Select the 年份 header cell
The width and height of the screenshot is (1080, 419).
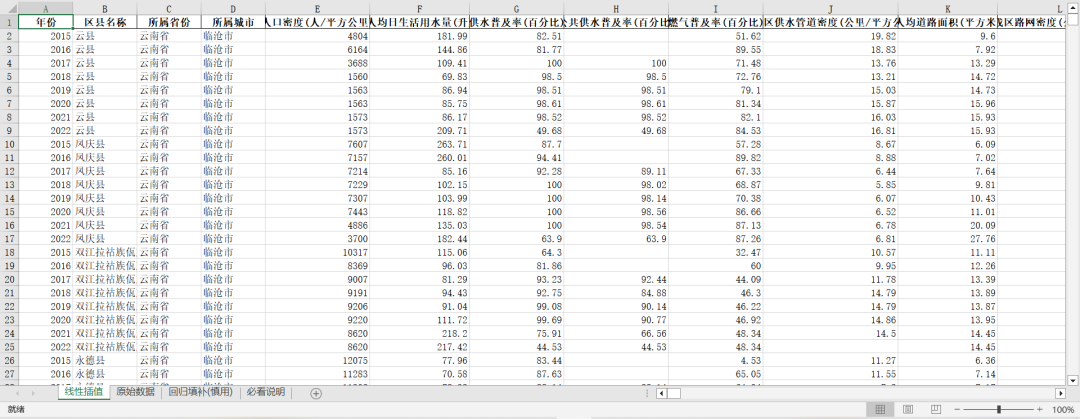pos(45,22)
